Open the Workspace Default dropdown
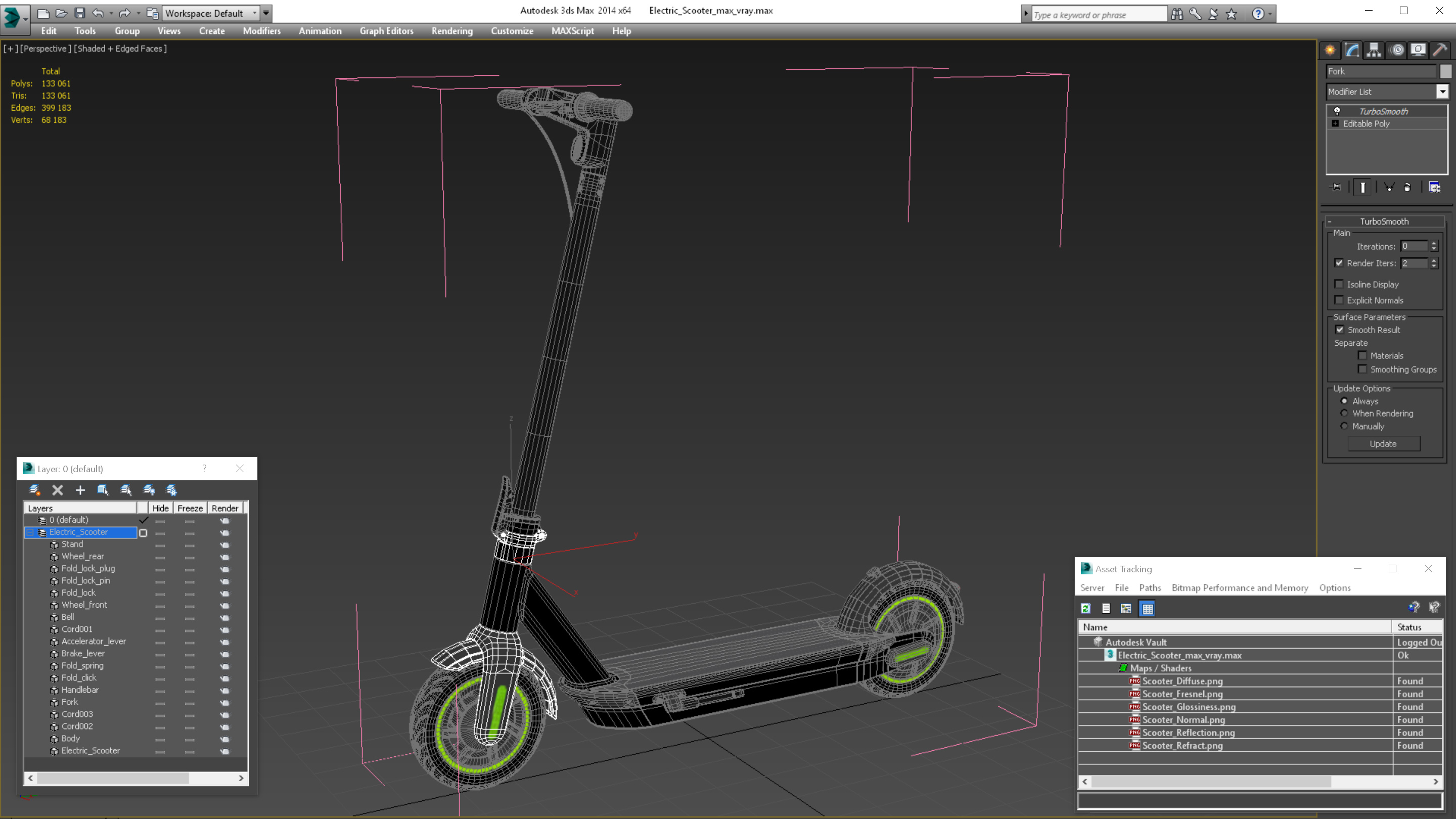Viewport: 1456px width, 819px height. [x=255, y=13]
